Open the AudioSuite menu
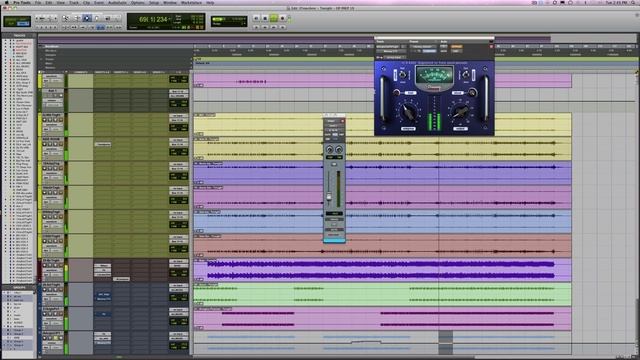 (x=117, y=2)
